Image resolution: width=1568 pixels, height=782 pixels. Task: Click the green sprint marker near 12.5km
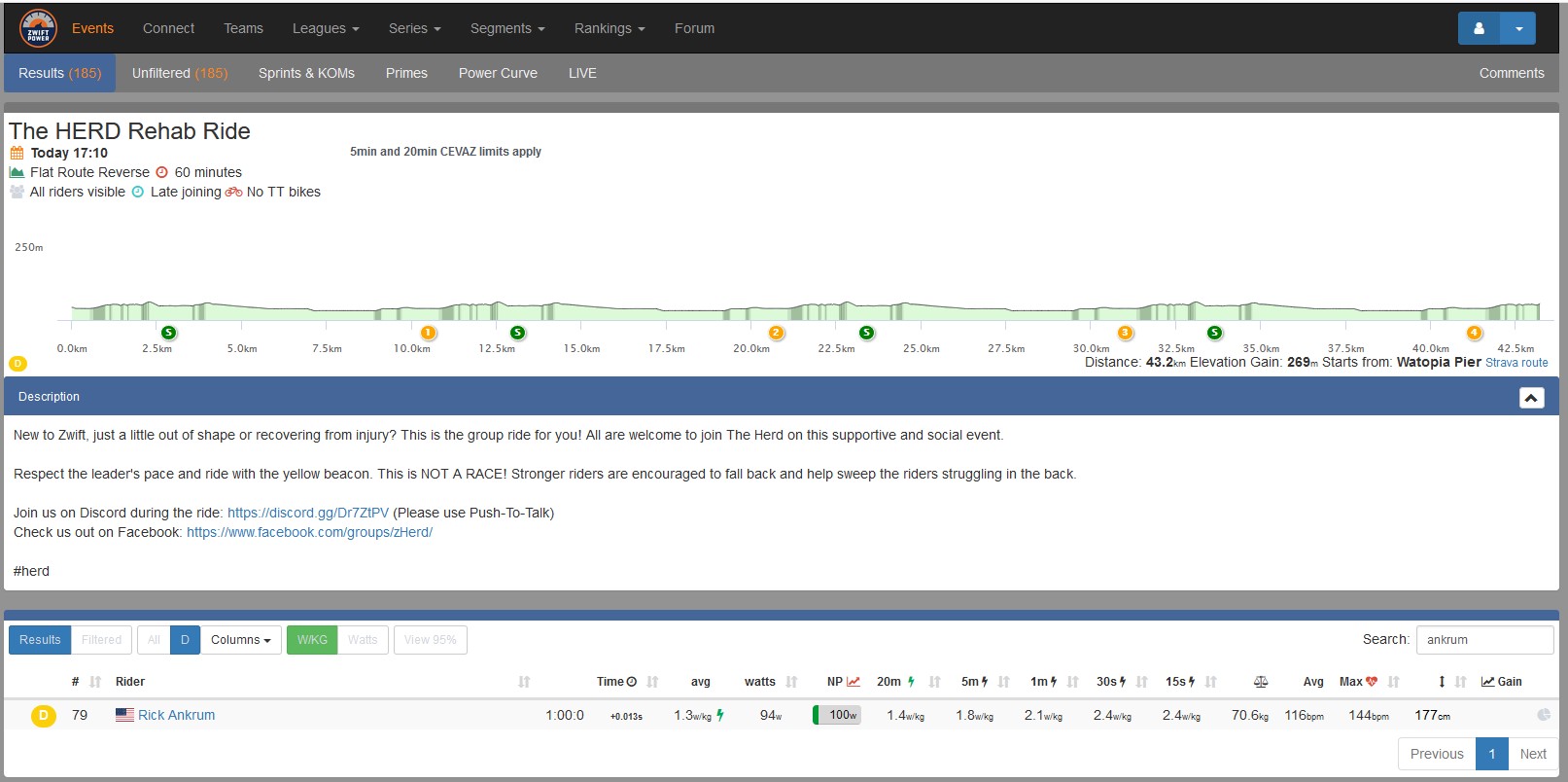pos(517,333)
